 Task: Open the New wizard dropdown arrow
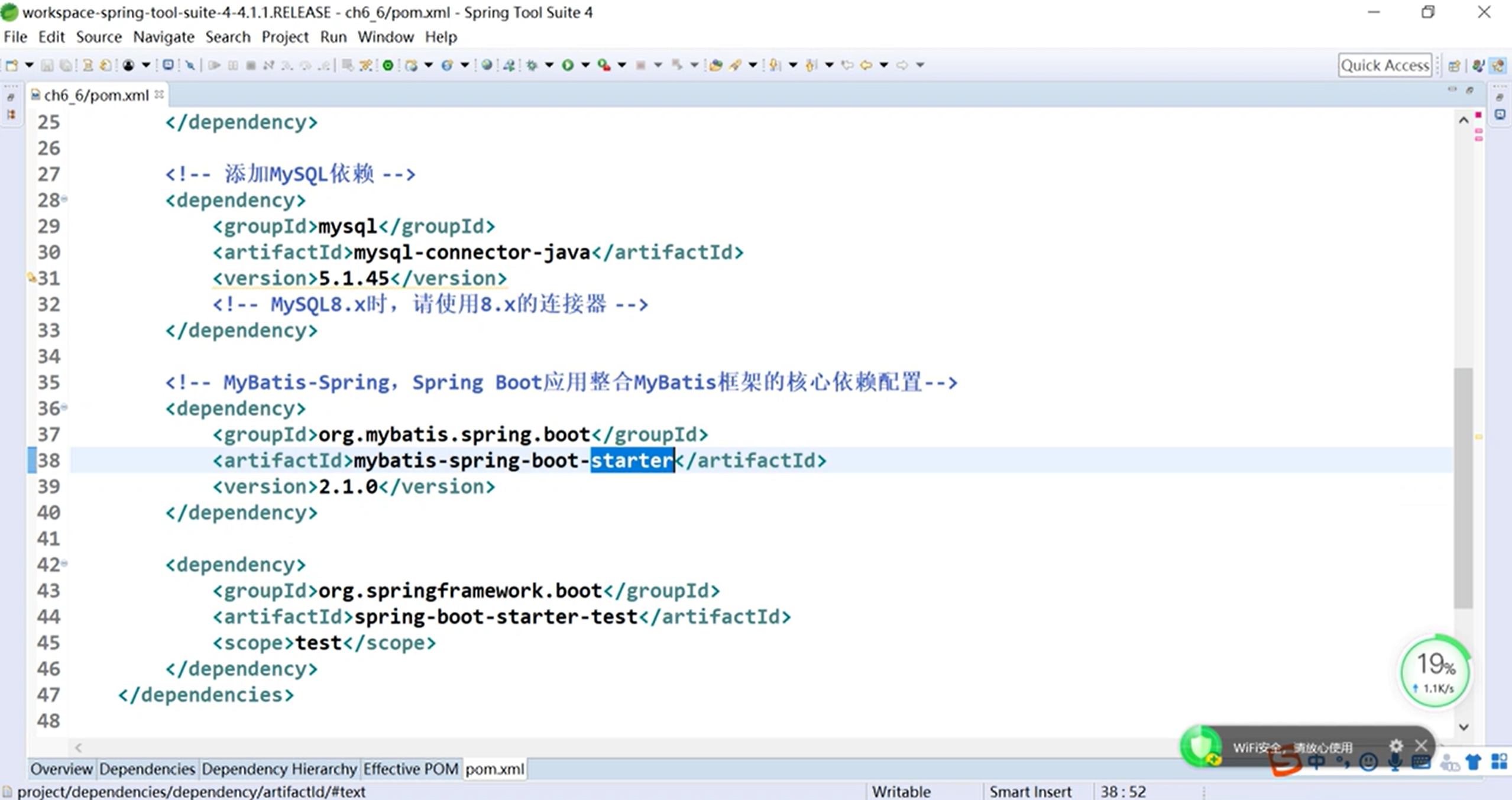tap(29, 65)
